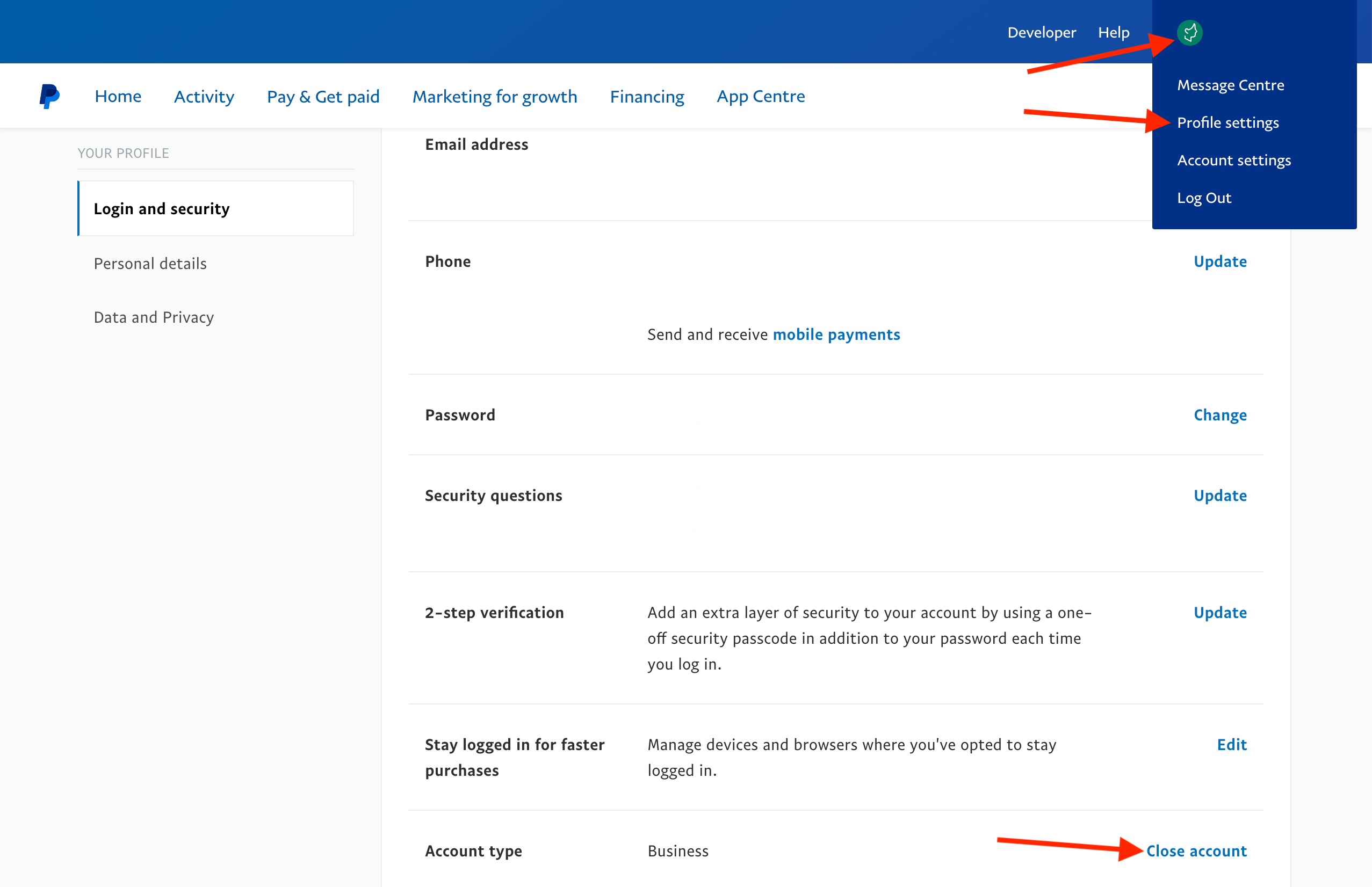Click the YOUR PROFILE heading
Viewport: 1372px width, 887px height.
124,153
